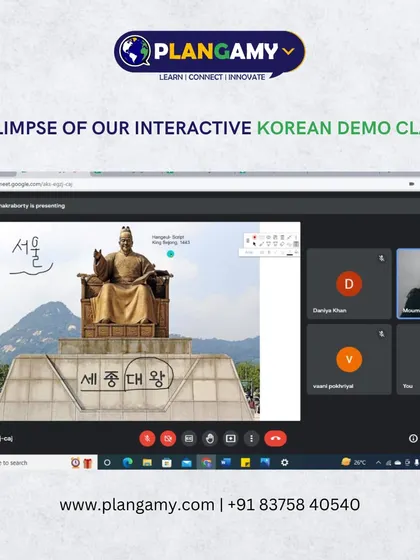Click the orange D avatar circle
This screenshot has height=560, width=420.
349,284
